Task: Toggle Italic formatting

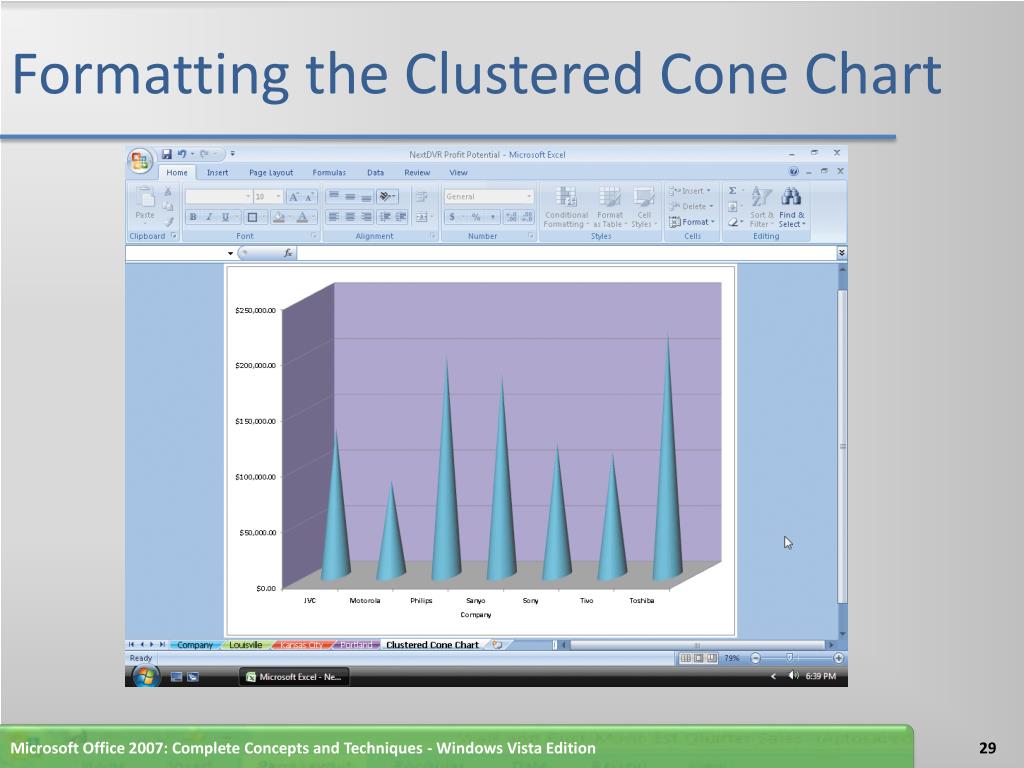Action: (x=209, y=217)
